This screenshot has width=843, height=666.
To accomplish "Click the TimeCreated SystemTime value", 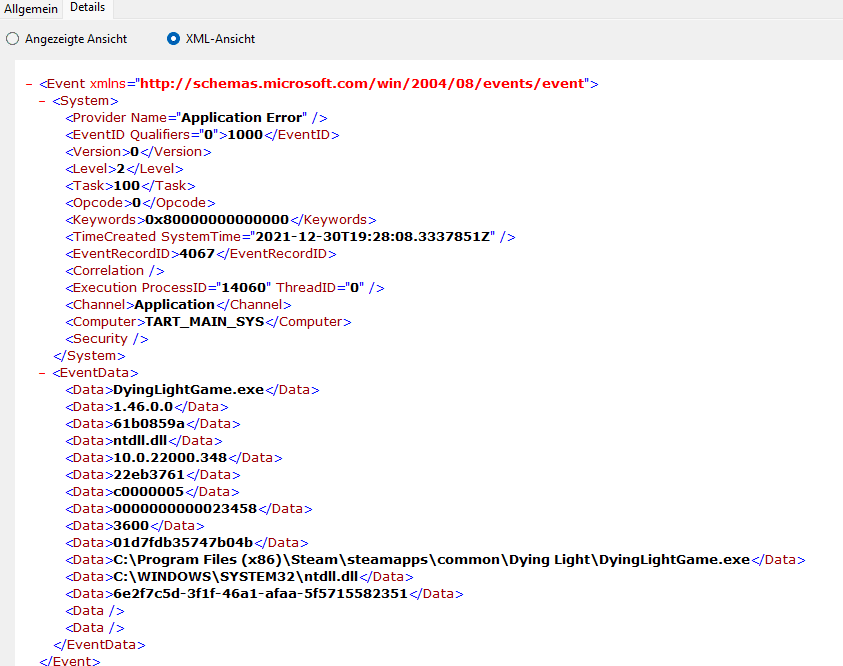I will pos(373,237).
